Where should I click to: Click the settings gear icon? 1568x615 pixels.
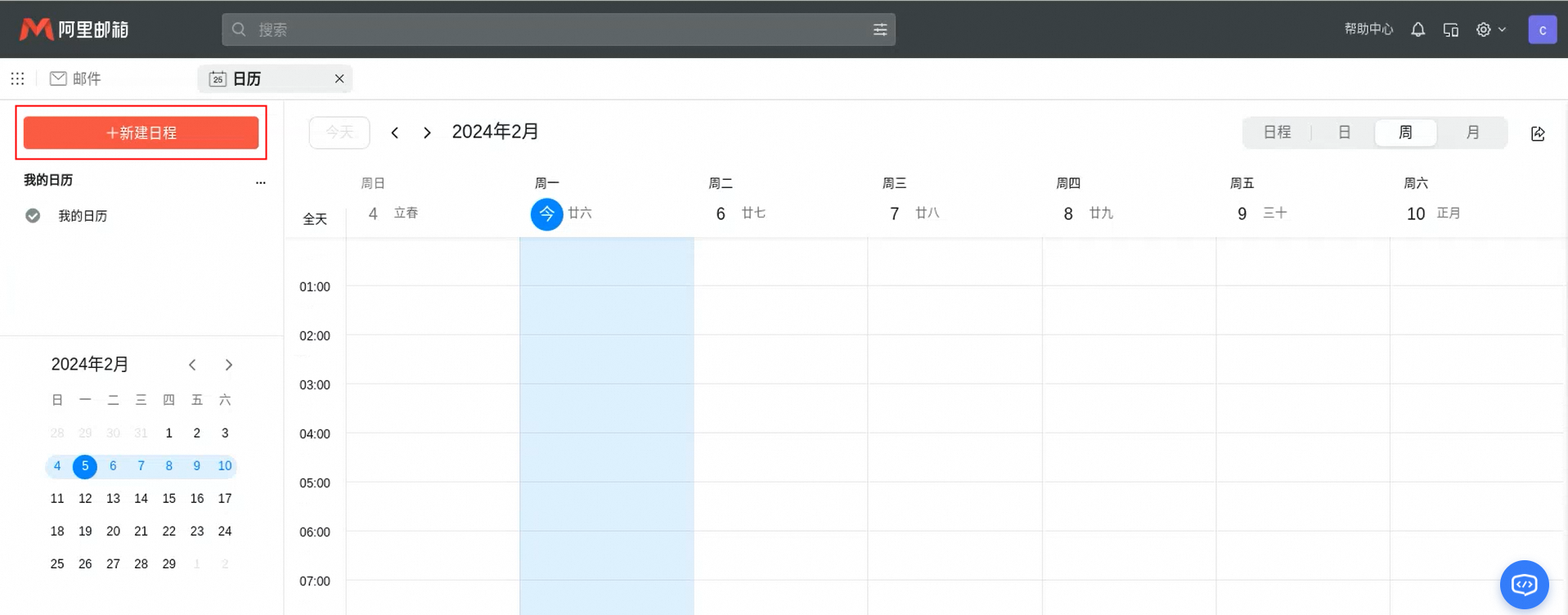click(x=1484, y=29)
